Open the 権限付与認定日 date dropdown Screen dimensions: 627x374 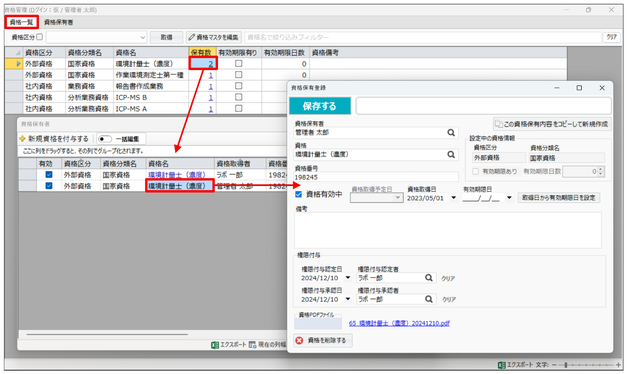pyautogui.click(x=347, y=278)
